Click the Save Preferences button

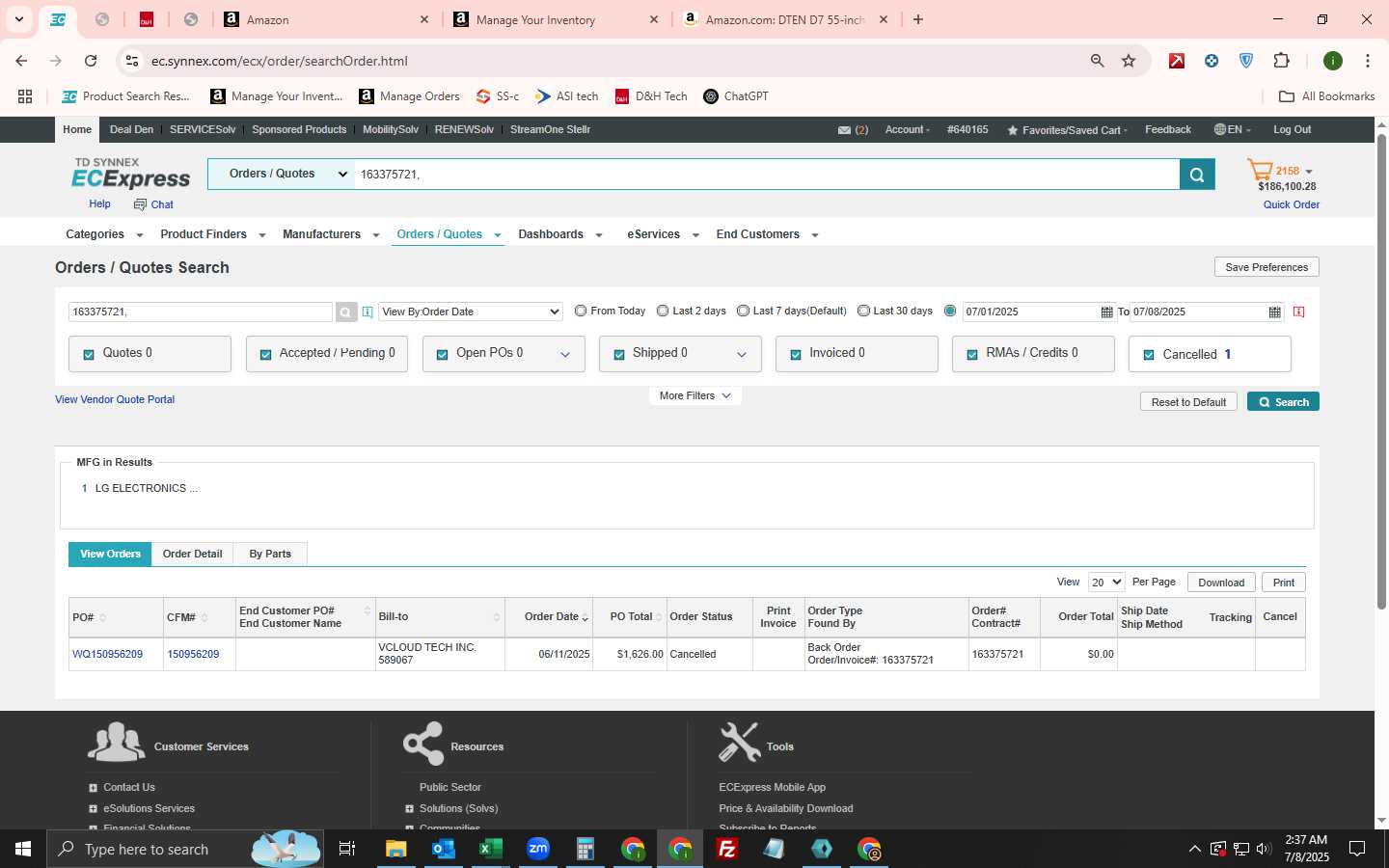tap(1266, 267)
